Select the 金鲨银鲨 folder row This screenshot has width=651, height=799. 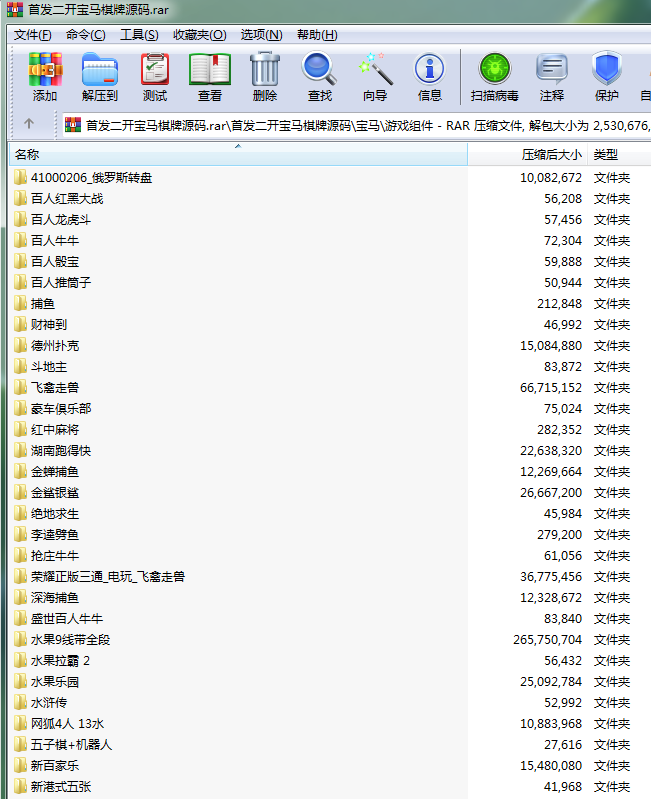tap(330, 493)
